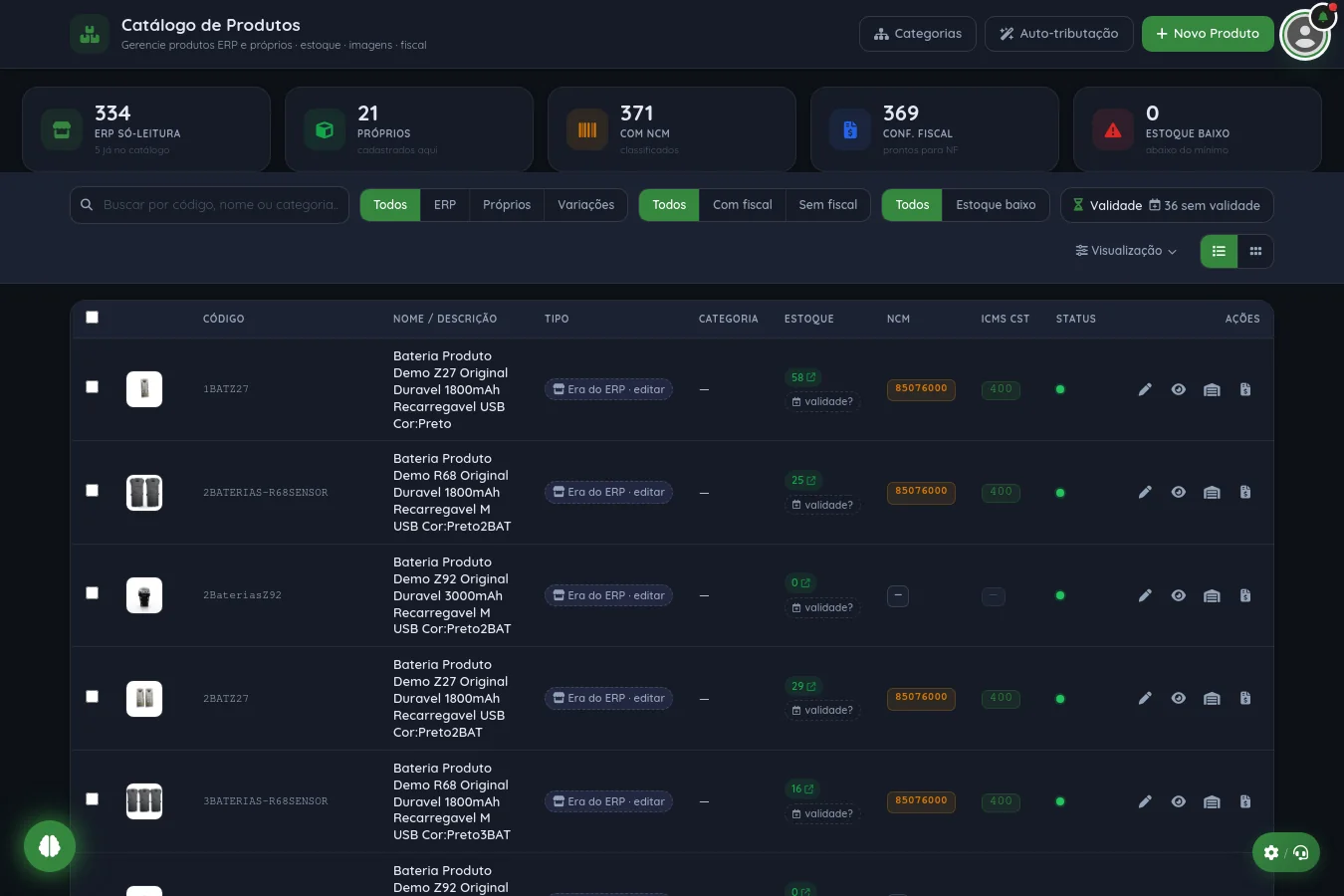Edit product 1BATZ27 with the pencil icon
Image resolution: width=1344 pixels, height=896 pixels.
pos(1145,389)
